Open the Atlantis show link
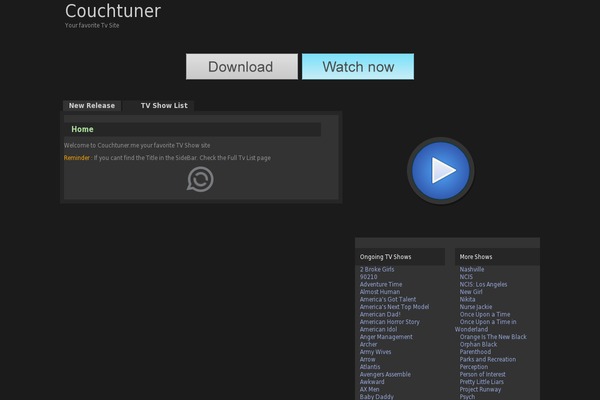 (x=370, y=367)
